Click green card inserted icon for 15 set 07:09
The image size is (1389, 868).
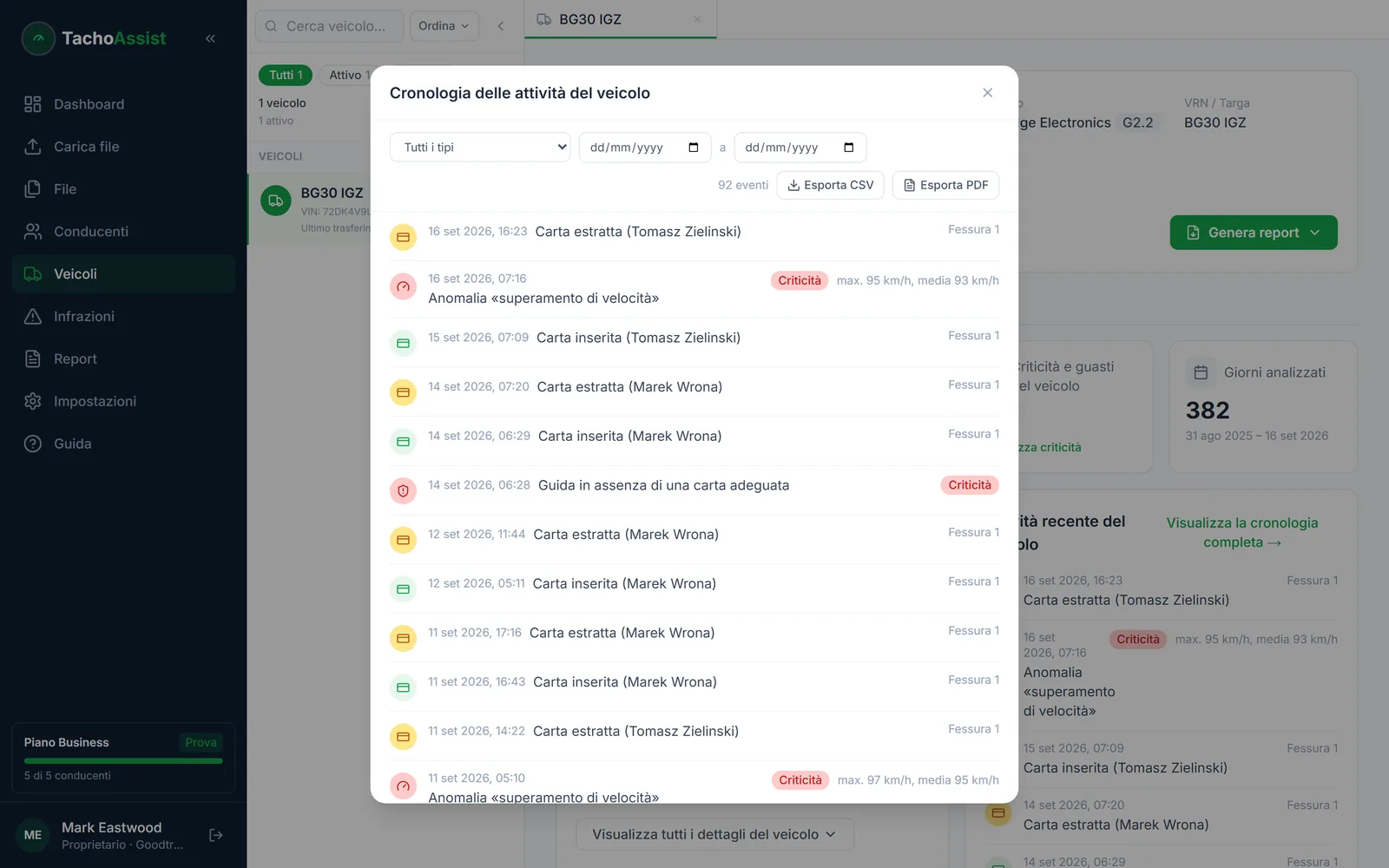coord(403,343)
